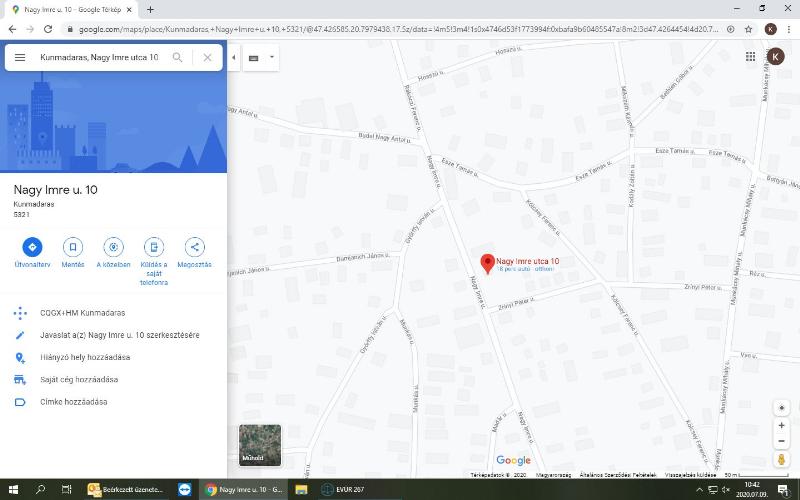This screenshot has height=500, width=800.
Task: Click the Kunmadaras search input field
Action: (98, 57)
